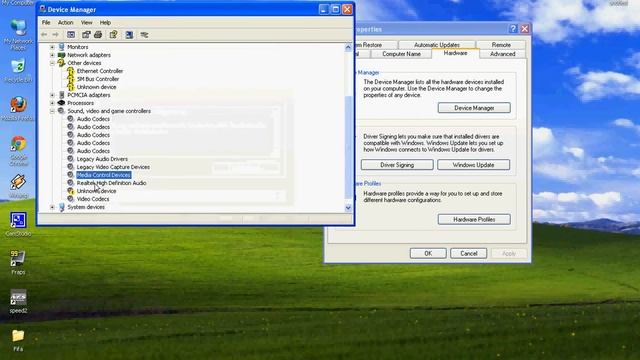This screenshot has height=360, width=640.
Task: Open the View menu
Action: click(86, 22)
